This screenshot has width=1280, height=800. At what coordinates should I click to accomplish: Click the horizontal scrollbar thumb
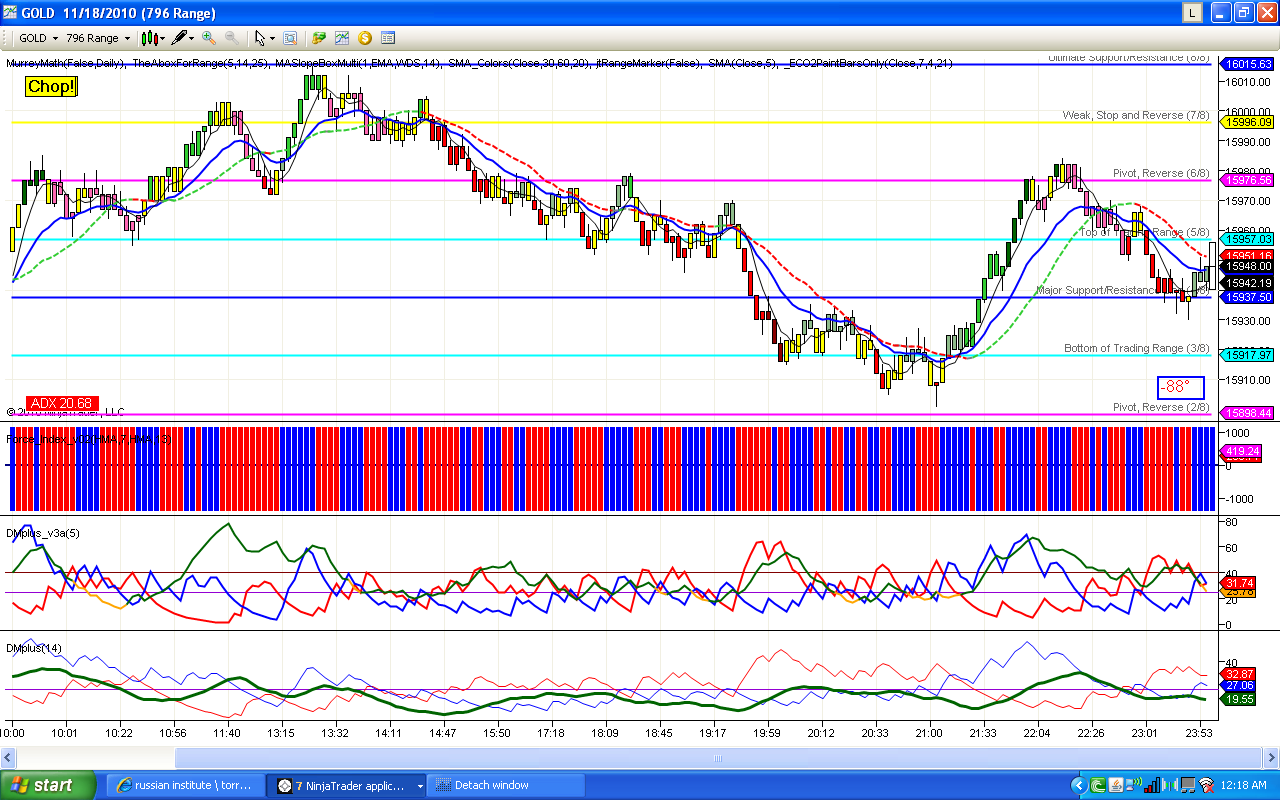[x=717, y=759]
